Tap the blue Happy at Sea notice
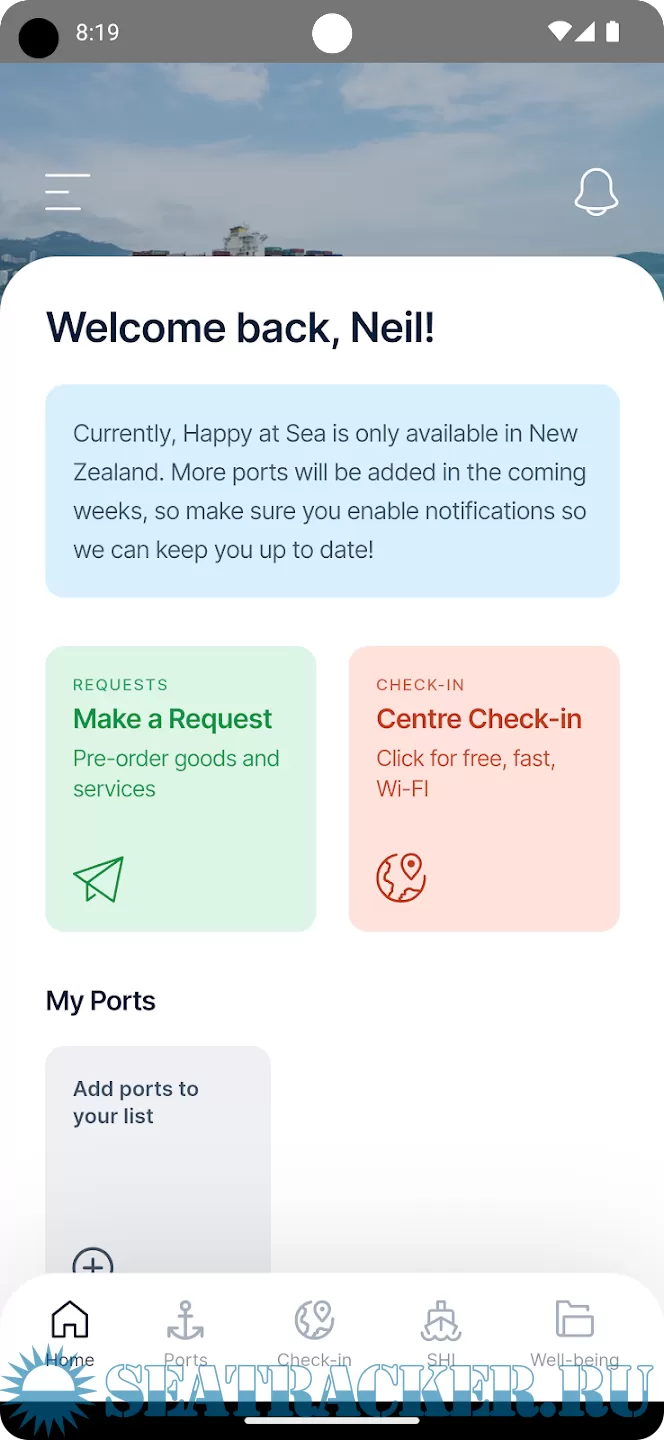664x1440 pixels. [332, 491]
